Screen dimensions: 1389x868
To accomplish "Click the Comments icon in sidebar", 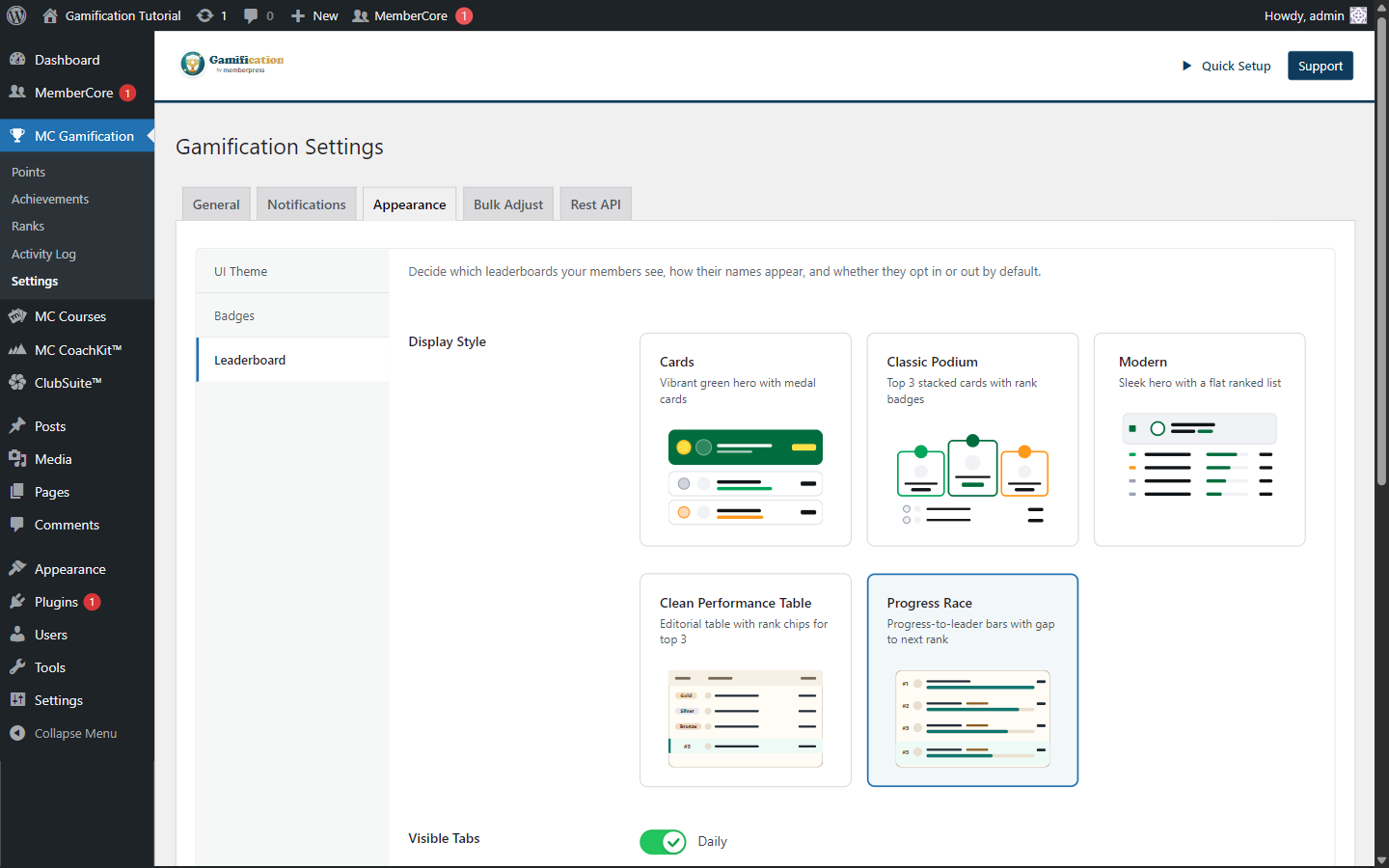I will click(x=17, y=524).
